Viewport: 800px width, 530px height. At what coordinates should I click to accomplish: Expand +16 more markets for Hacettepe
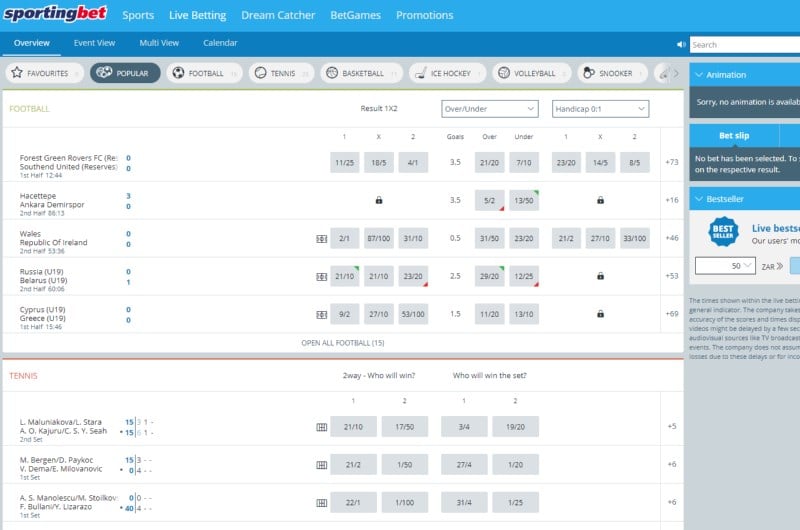(x=671, y=200)
